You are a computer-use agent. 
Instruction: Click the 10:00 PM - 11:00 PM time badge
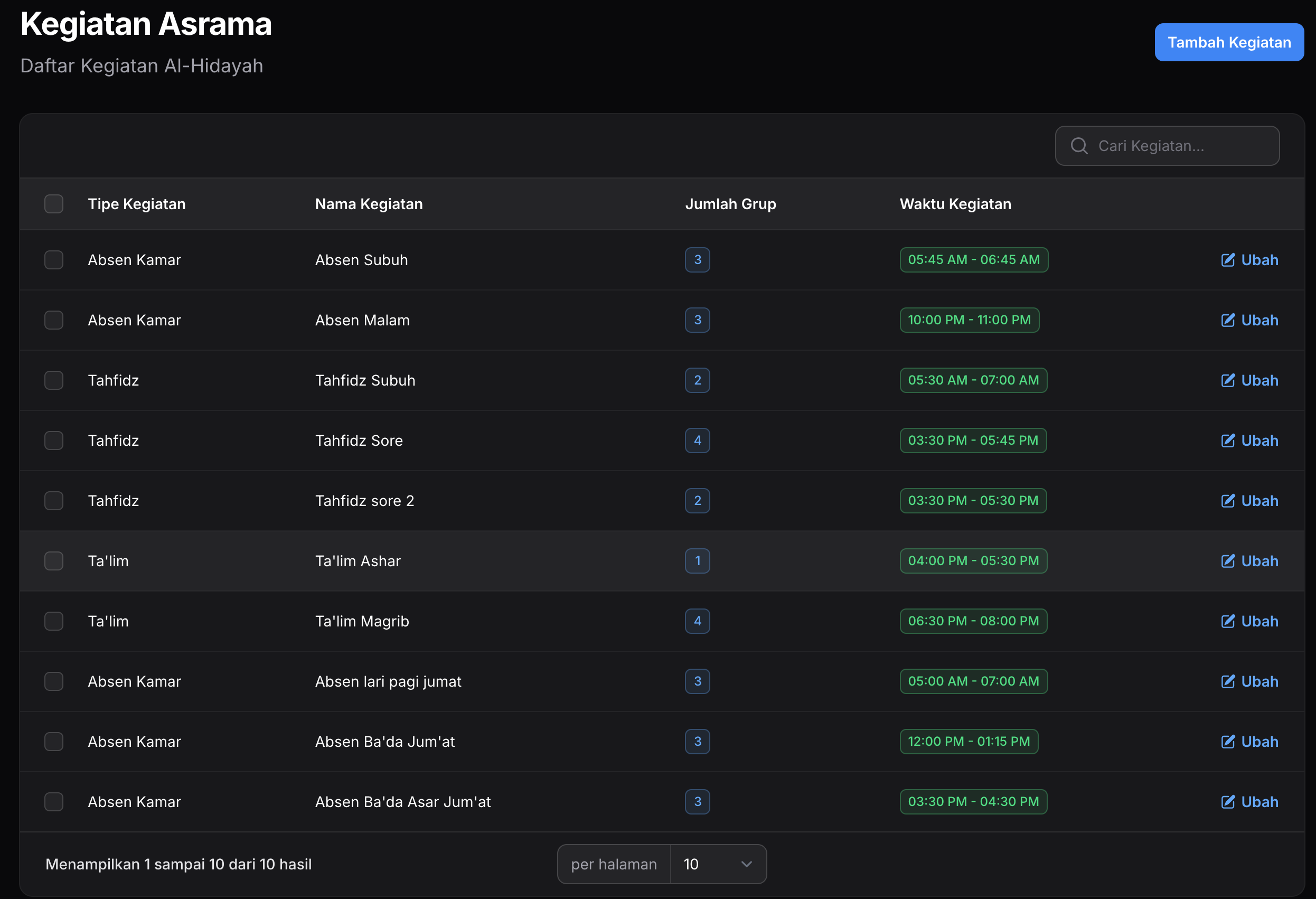970,320
